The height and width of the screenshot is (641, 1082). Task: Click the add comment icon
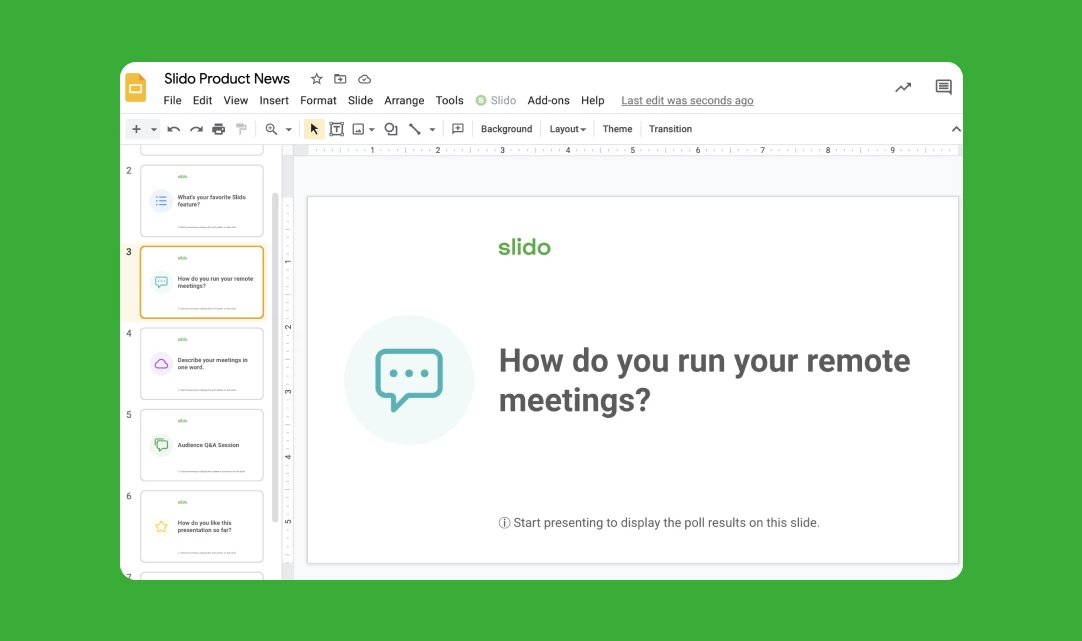point(458,129)
